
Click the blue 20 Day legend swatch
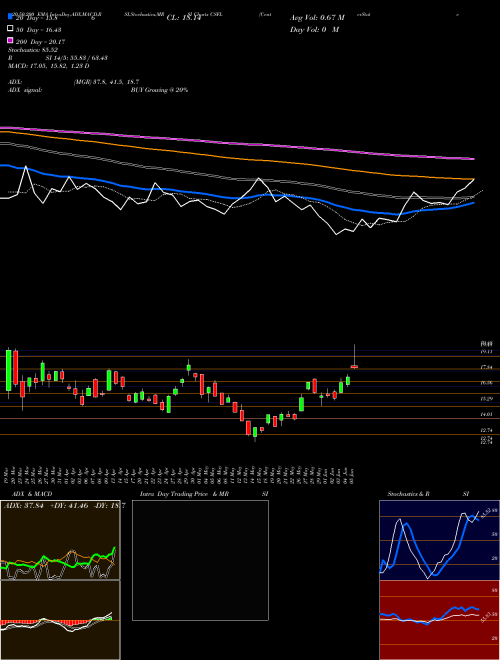click(11, 17)
